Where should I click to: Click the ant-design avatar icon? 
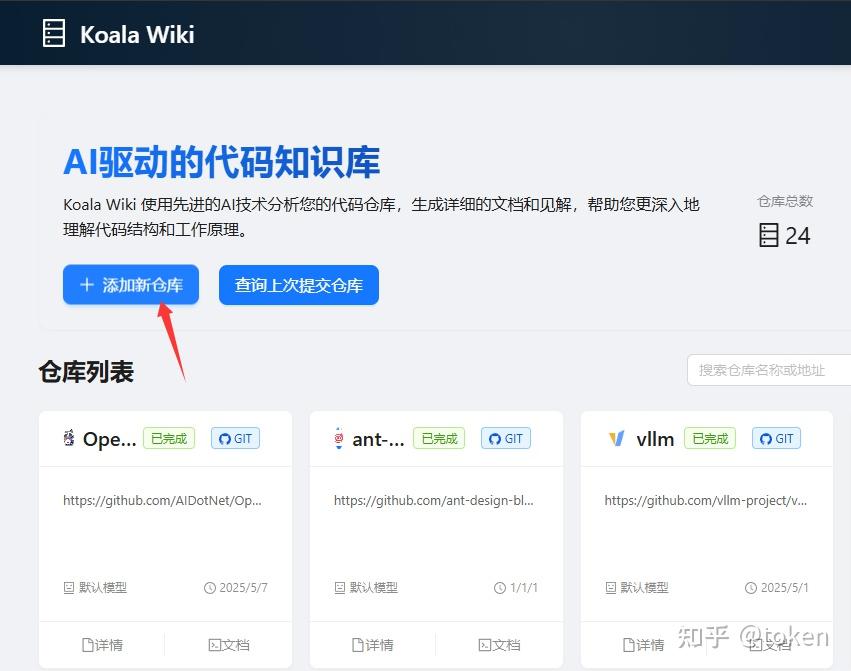339,438
